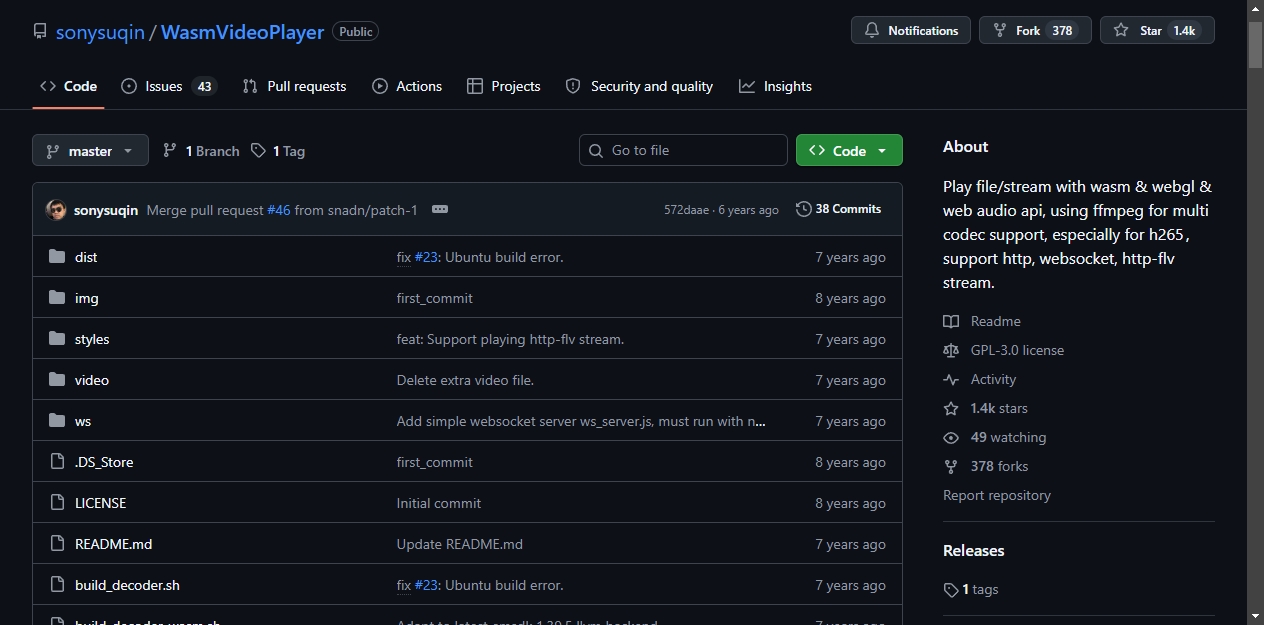1264x625 pixels.
Task: Click the book icon next to Readme
Action: point(951,321)
